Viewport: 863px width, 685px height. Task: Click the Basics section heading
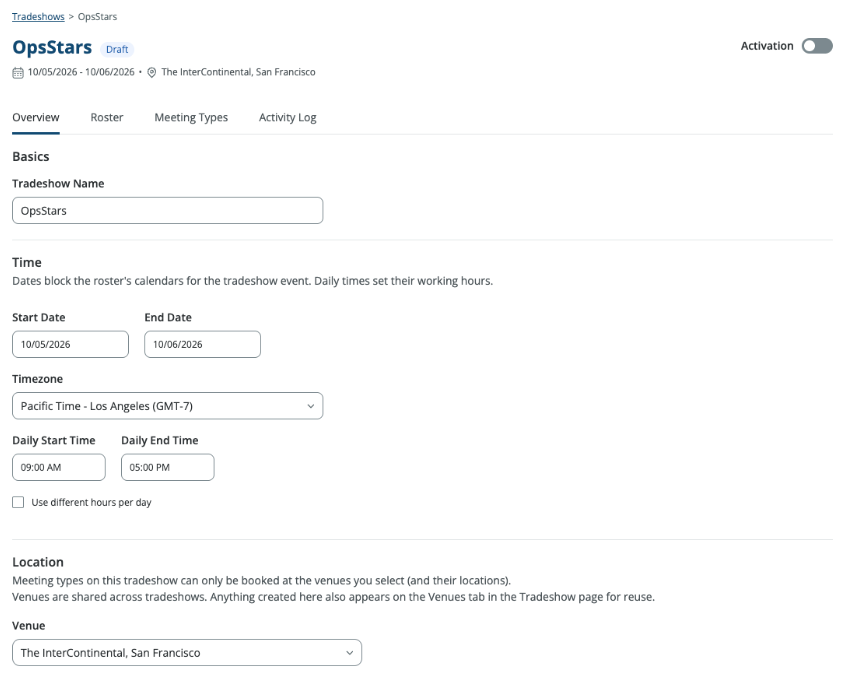31,157
